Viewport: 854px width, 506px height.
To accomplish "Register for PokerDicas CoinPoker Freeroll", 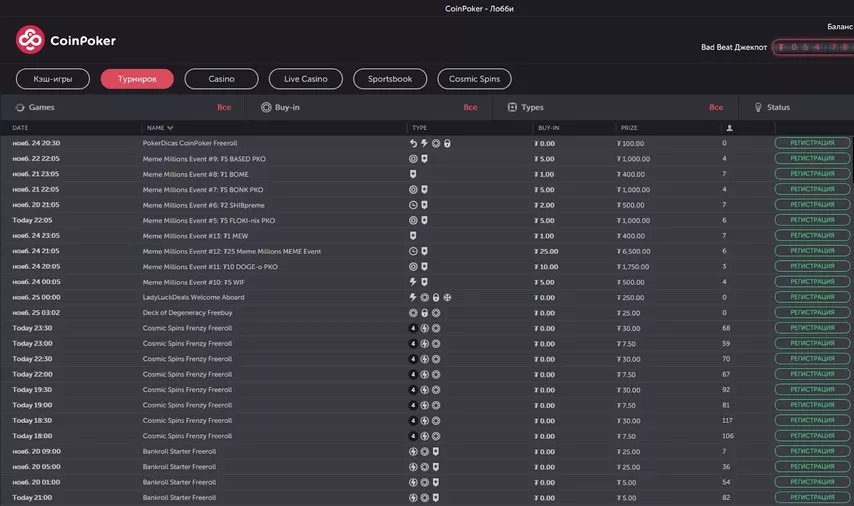I will tap(812, 143).
